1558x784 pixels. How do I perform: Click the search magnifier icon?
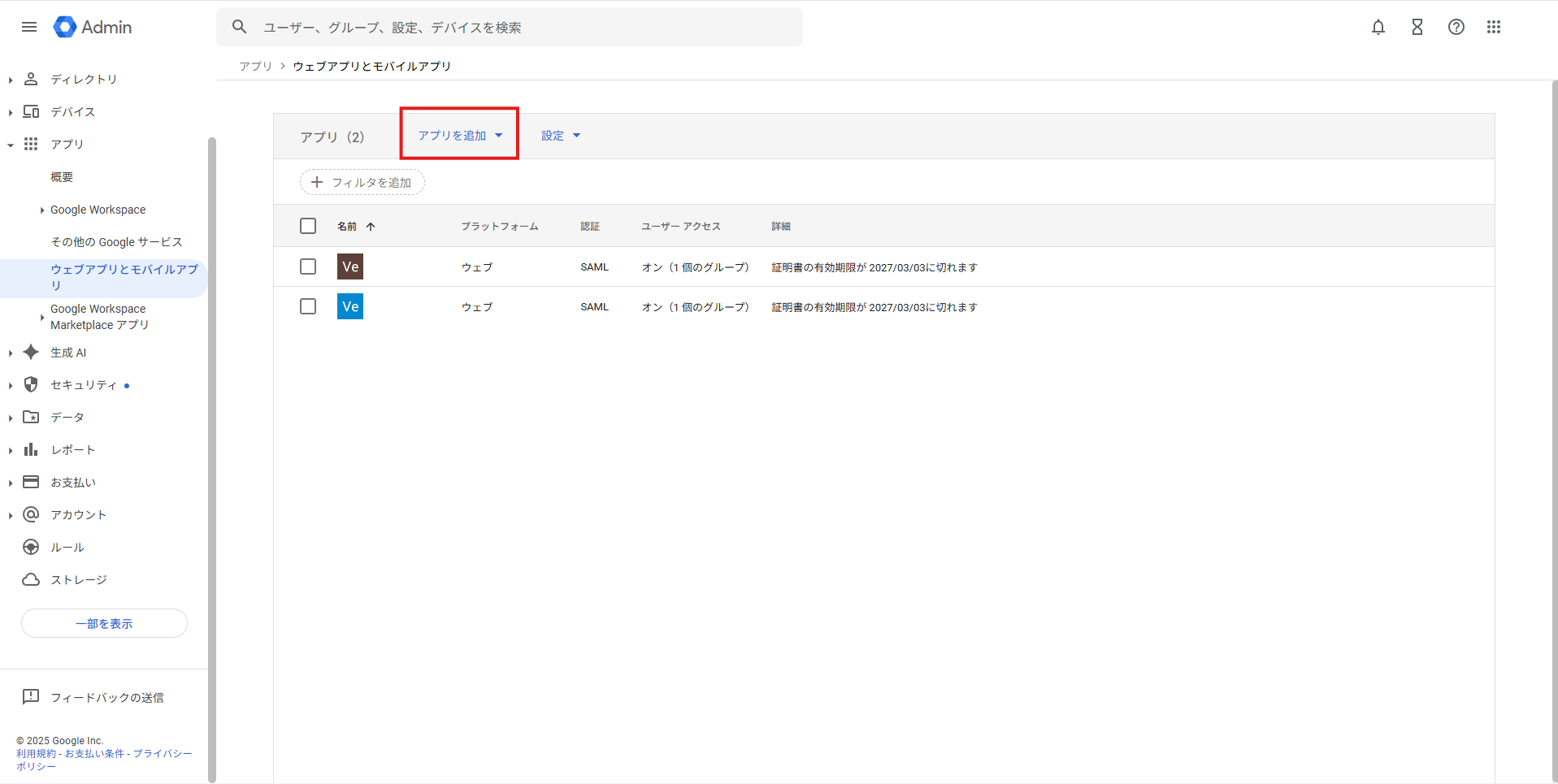click(239, 27)
